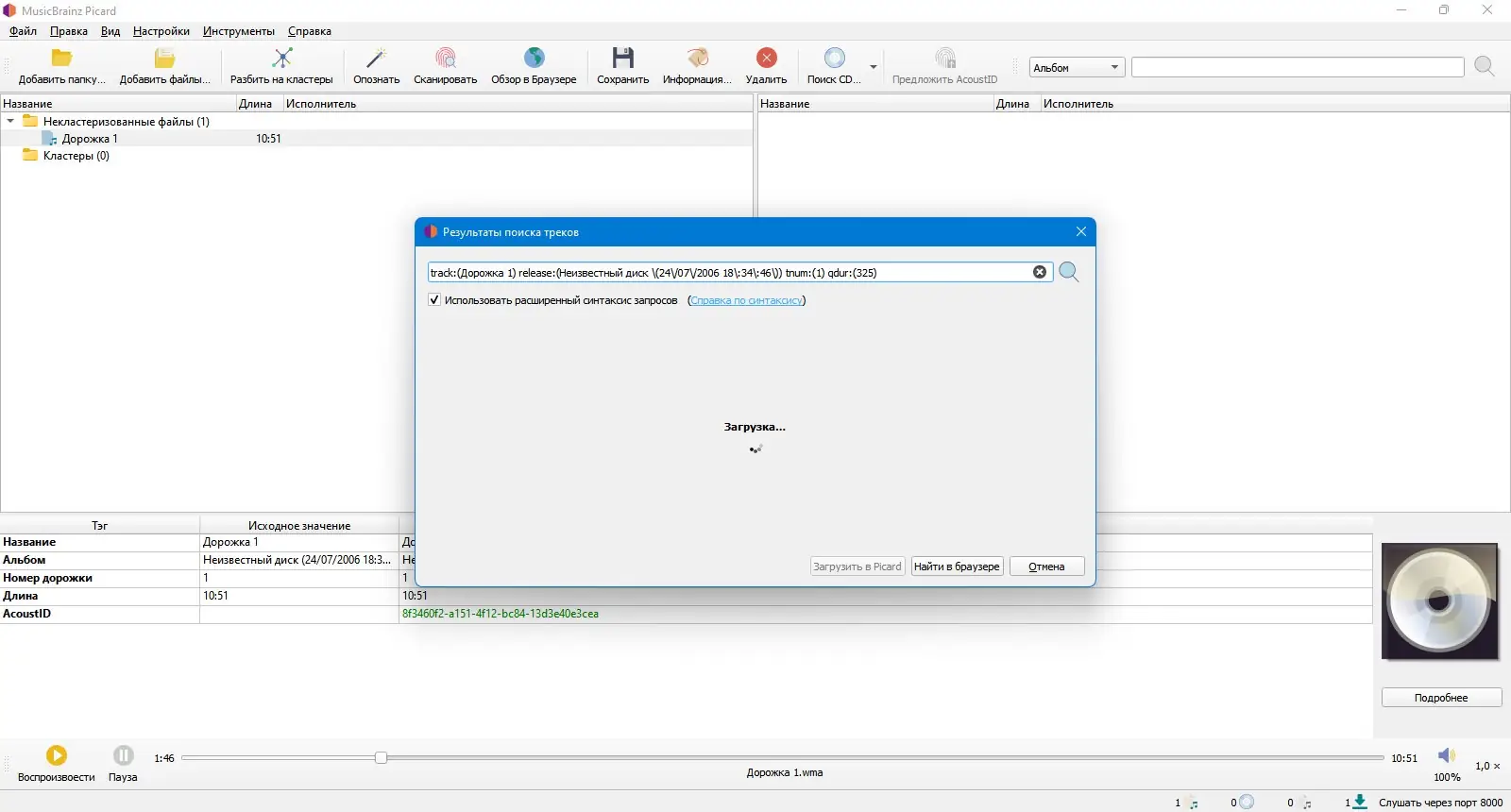Click the Scan (Сканировать) fingerprint icon

(445, 59)
